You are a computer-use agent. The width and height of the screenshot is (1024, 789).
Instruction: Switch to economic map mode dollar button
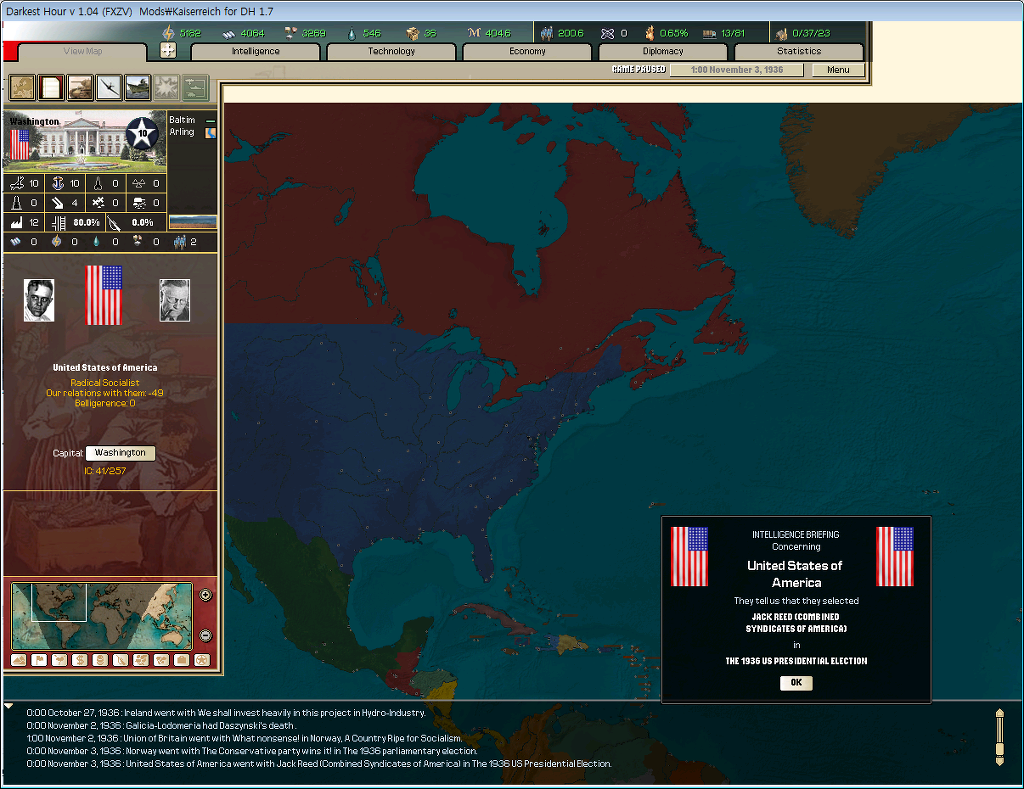(80, 660)
